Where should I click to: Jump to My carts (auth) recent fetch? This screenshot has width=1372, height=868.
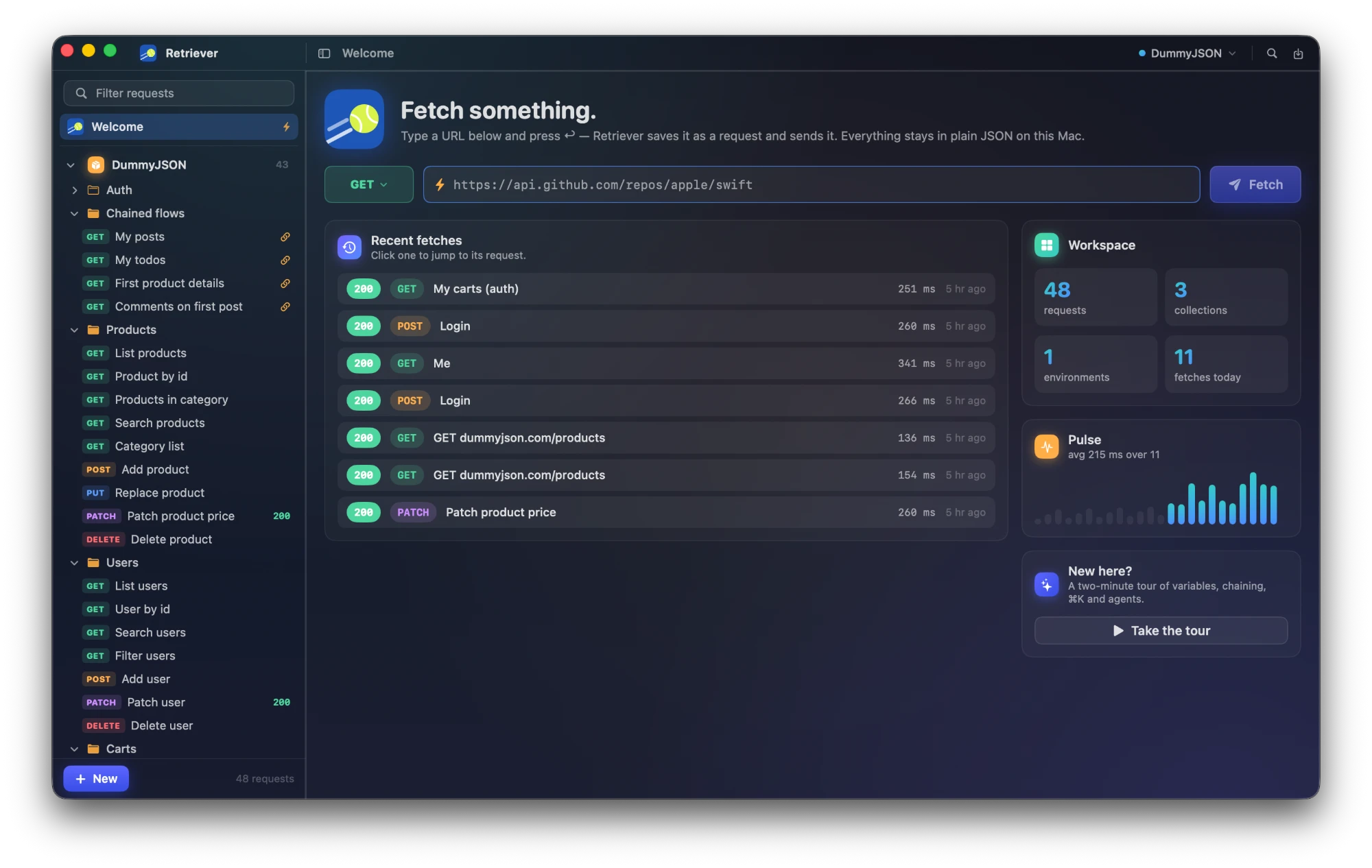(x=666, y=289)
